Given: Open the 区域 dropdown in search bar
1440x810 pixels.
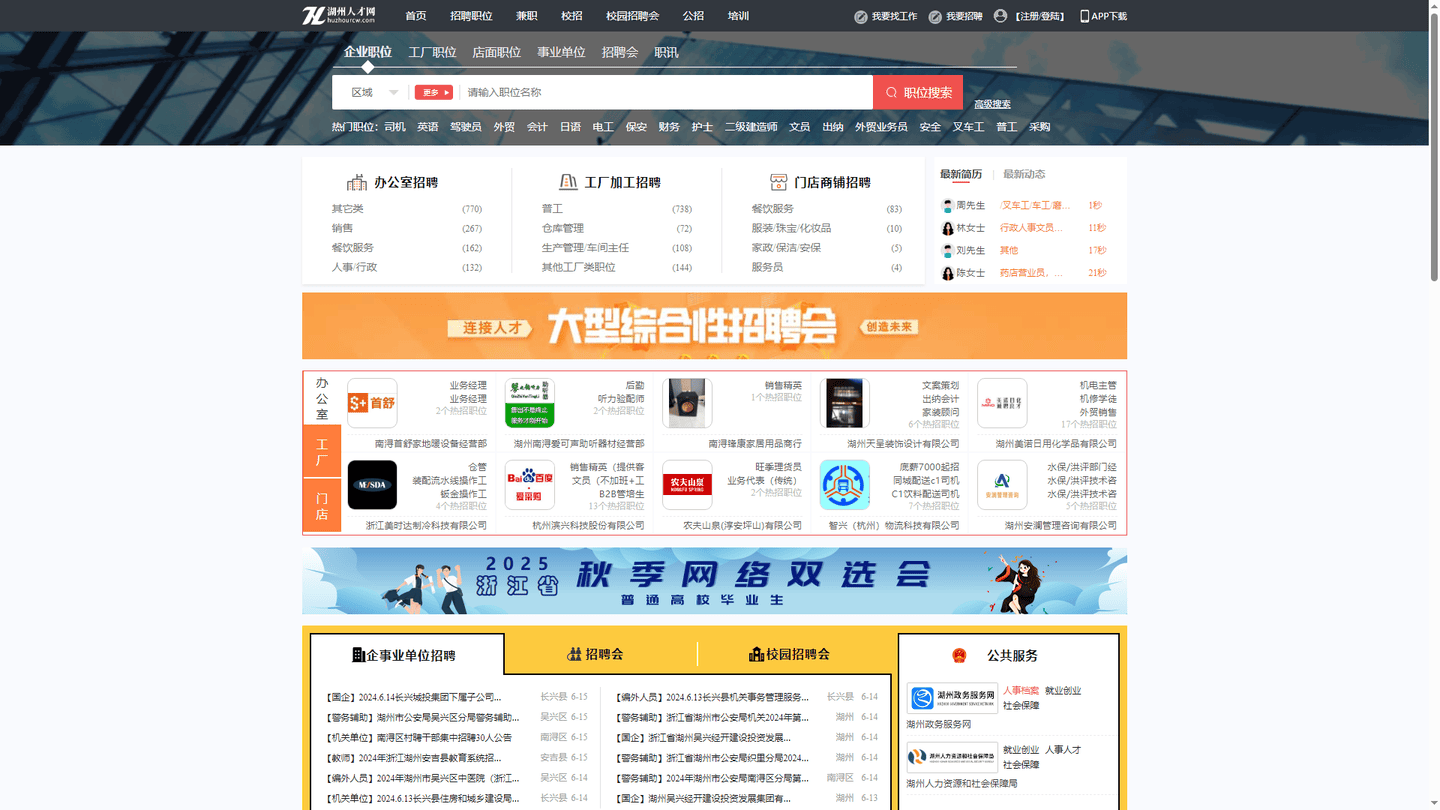Looking at the screenshot, I should pyautogui.click(x=374, y=92).
